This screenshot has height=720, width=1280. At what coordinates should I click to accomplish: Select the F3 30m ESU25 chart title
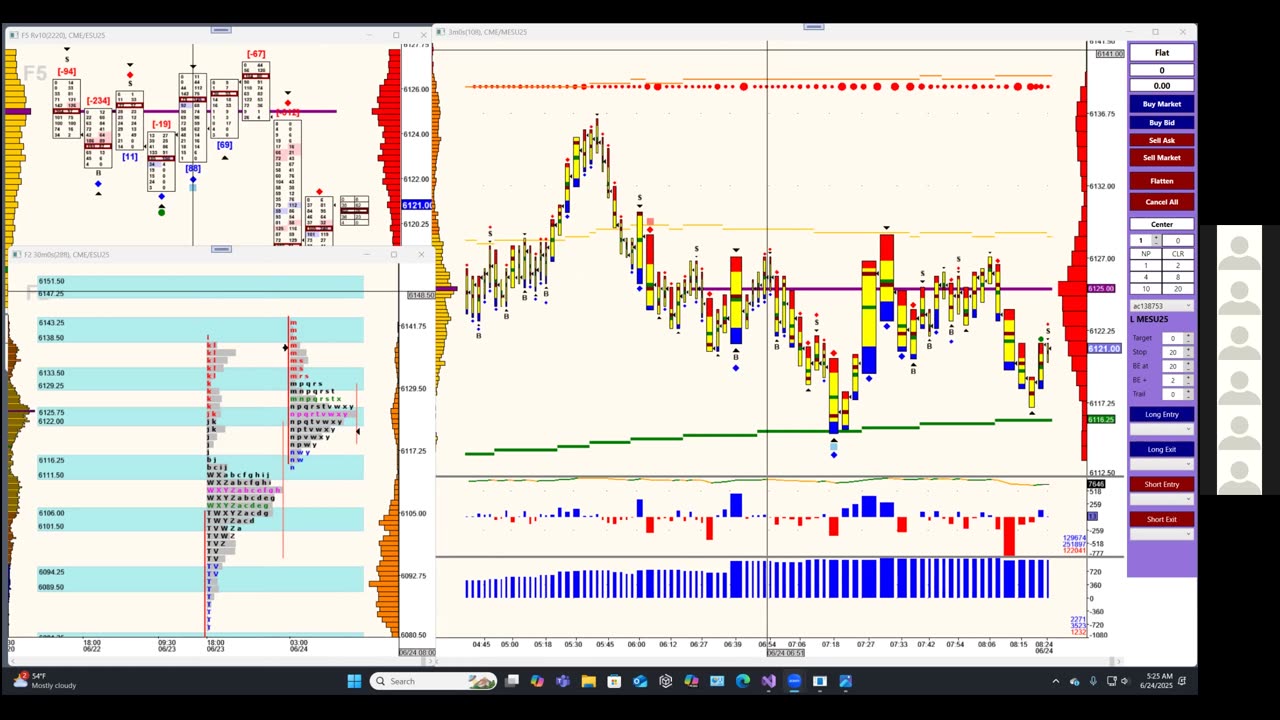[x=67, y=254]
